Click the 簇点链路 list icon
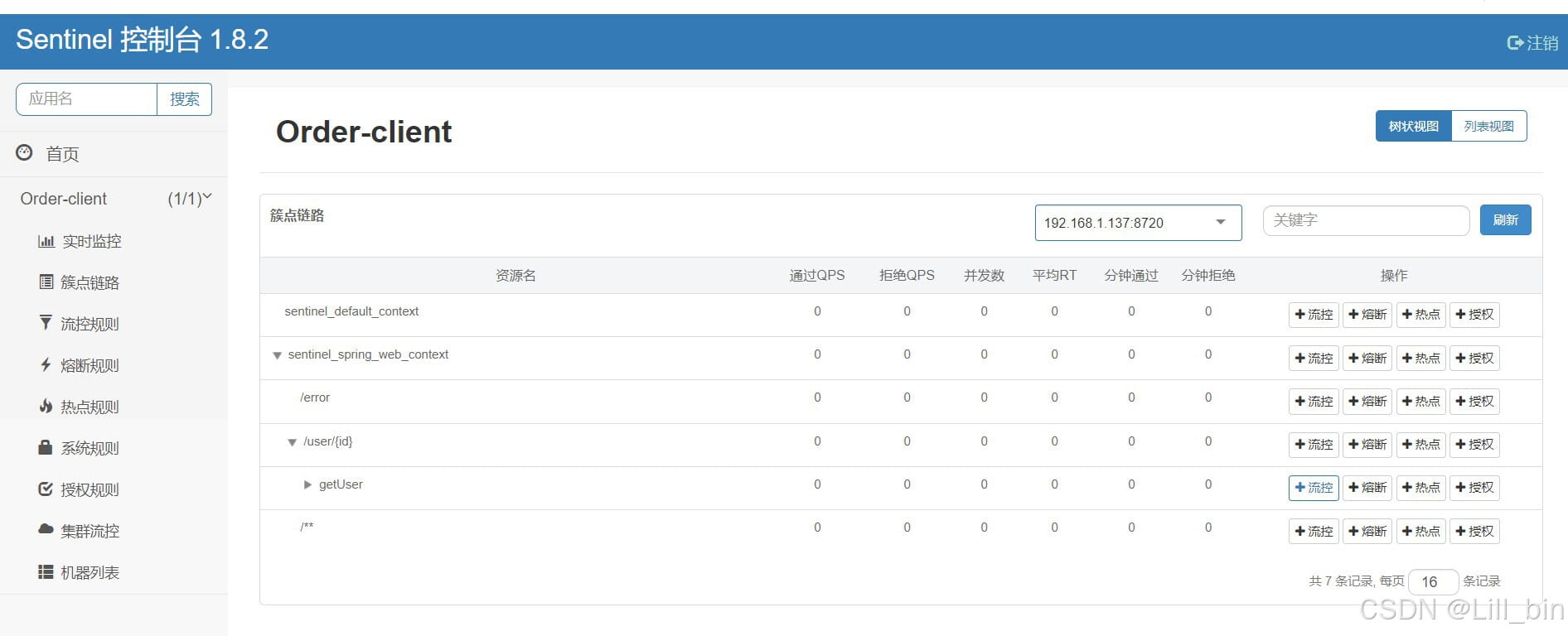Image resolution: width=1568 pixels, height=636 pixels. click(x=46, y=282)
